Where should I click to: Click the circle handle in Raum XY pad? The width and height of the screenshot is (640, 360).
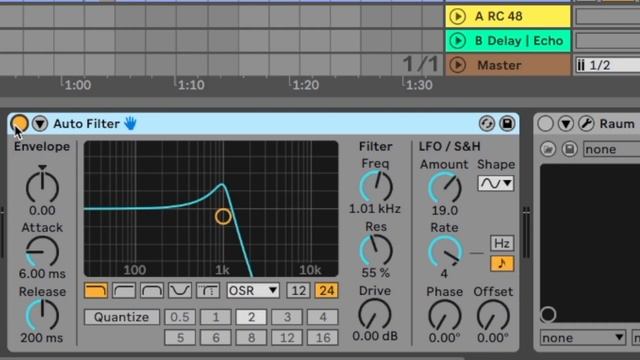coord(548,314)
